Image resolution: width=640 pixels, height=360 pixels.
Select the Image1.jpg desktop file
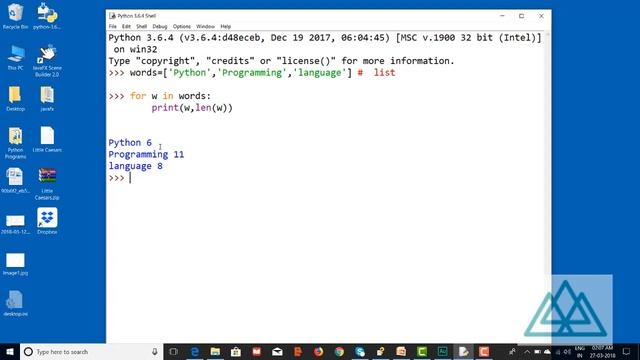16,264
